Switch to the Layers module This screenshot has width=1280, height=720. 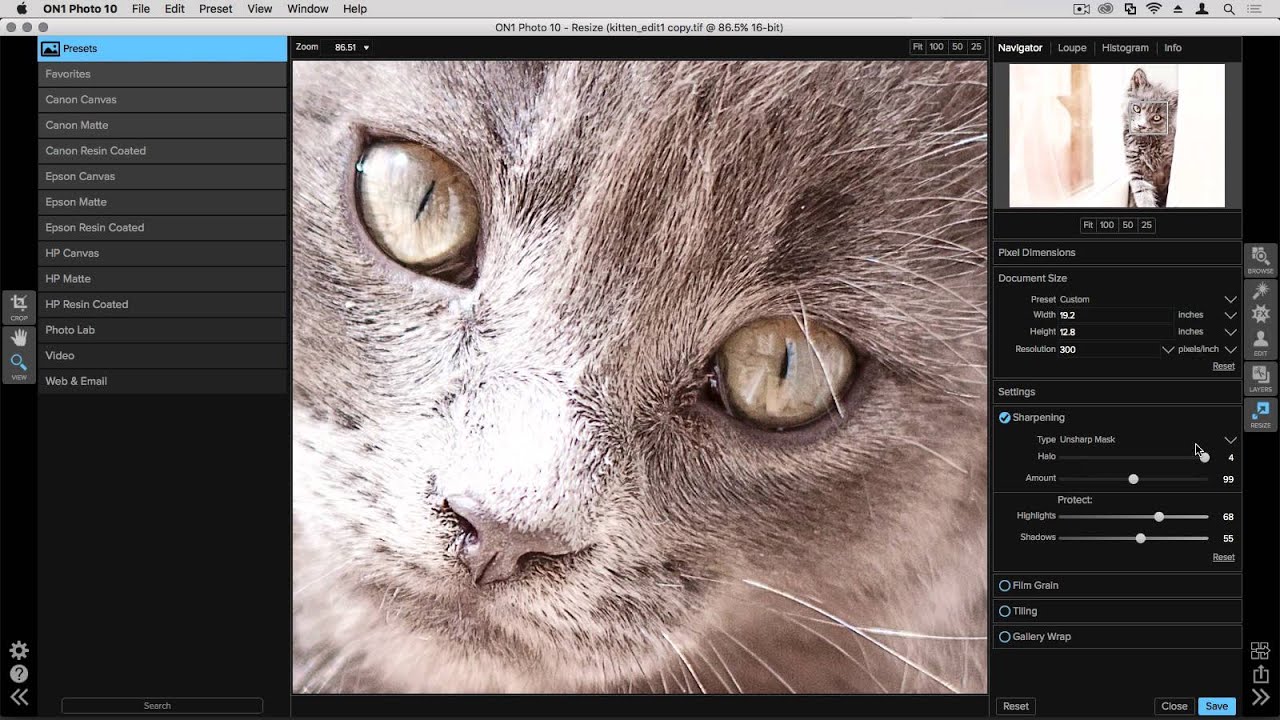pyautogui.click(x=1260, y=378)
